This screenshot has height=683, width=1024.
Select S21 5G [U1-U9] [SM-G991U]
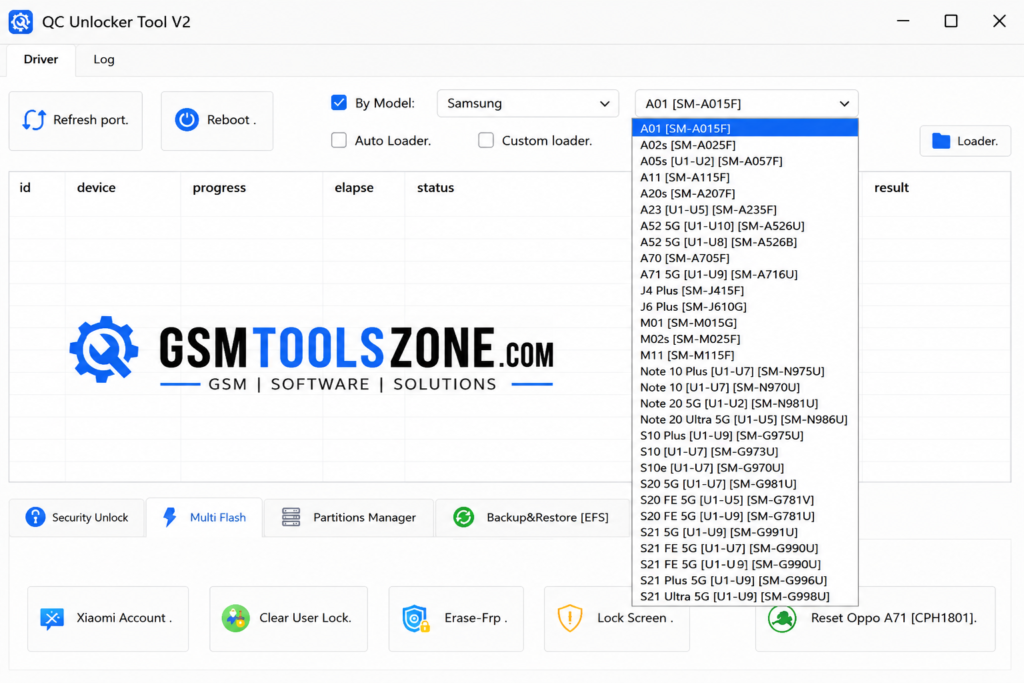click(745, 532)
